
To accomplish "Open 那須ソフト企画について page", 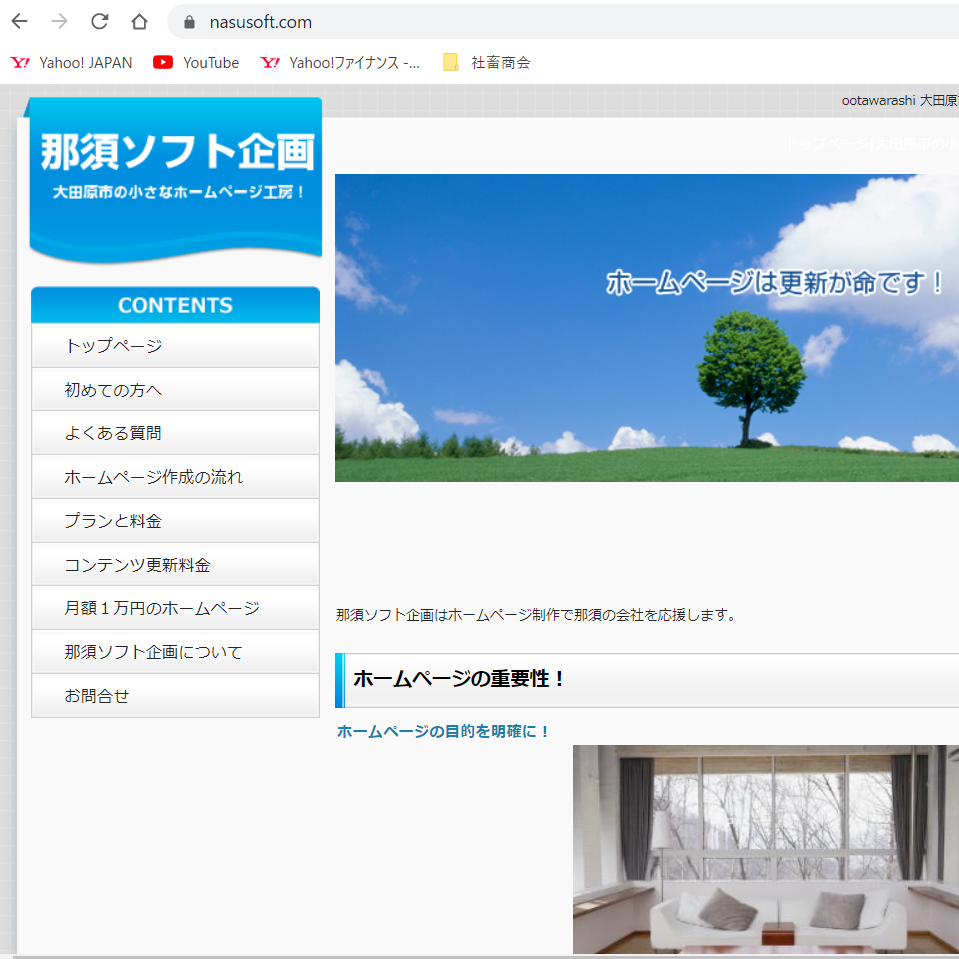I will (175, 652).
